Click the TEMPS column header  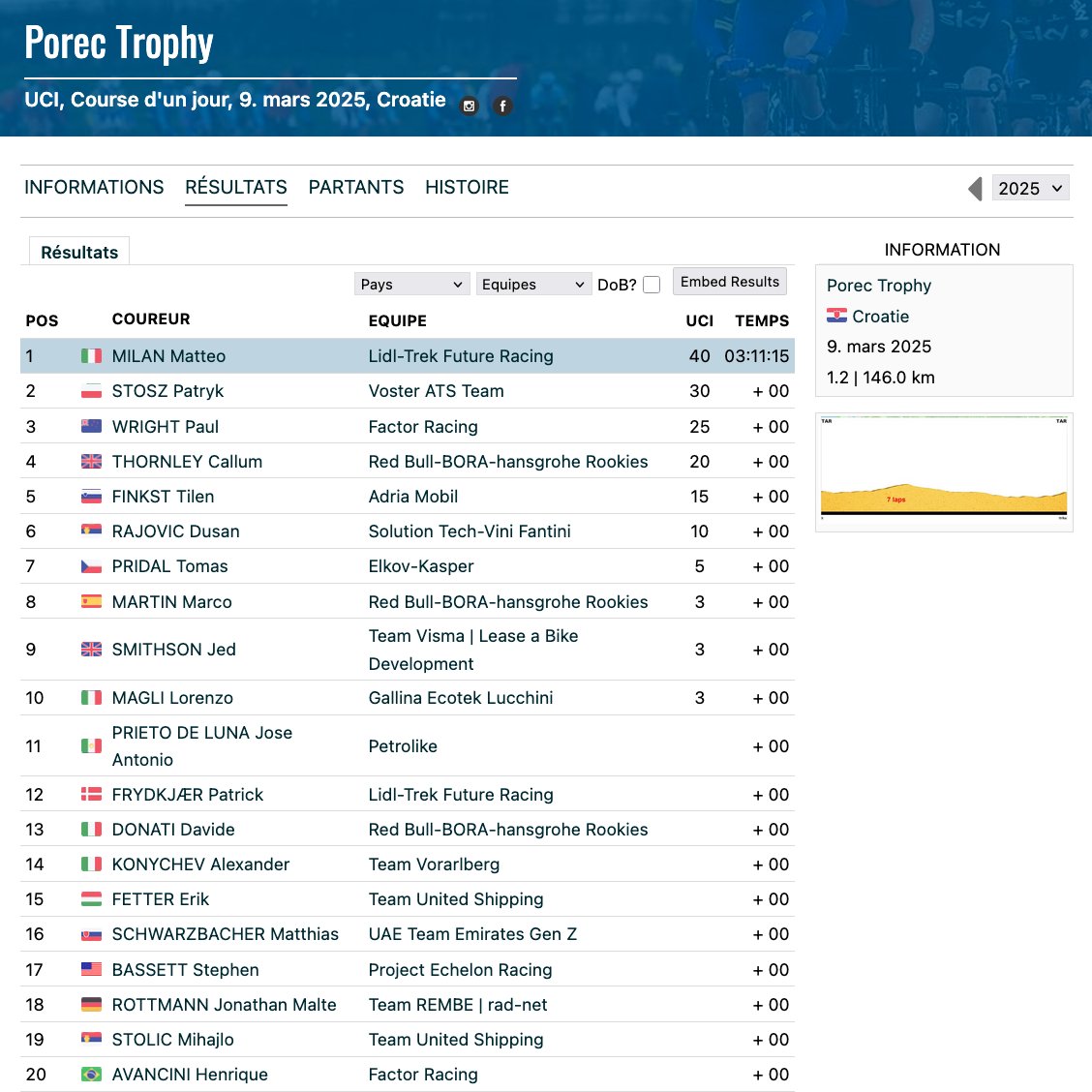click(x=762, y=320)
